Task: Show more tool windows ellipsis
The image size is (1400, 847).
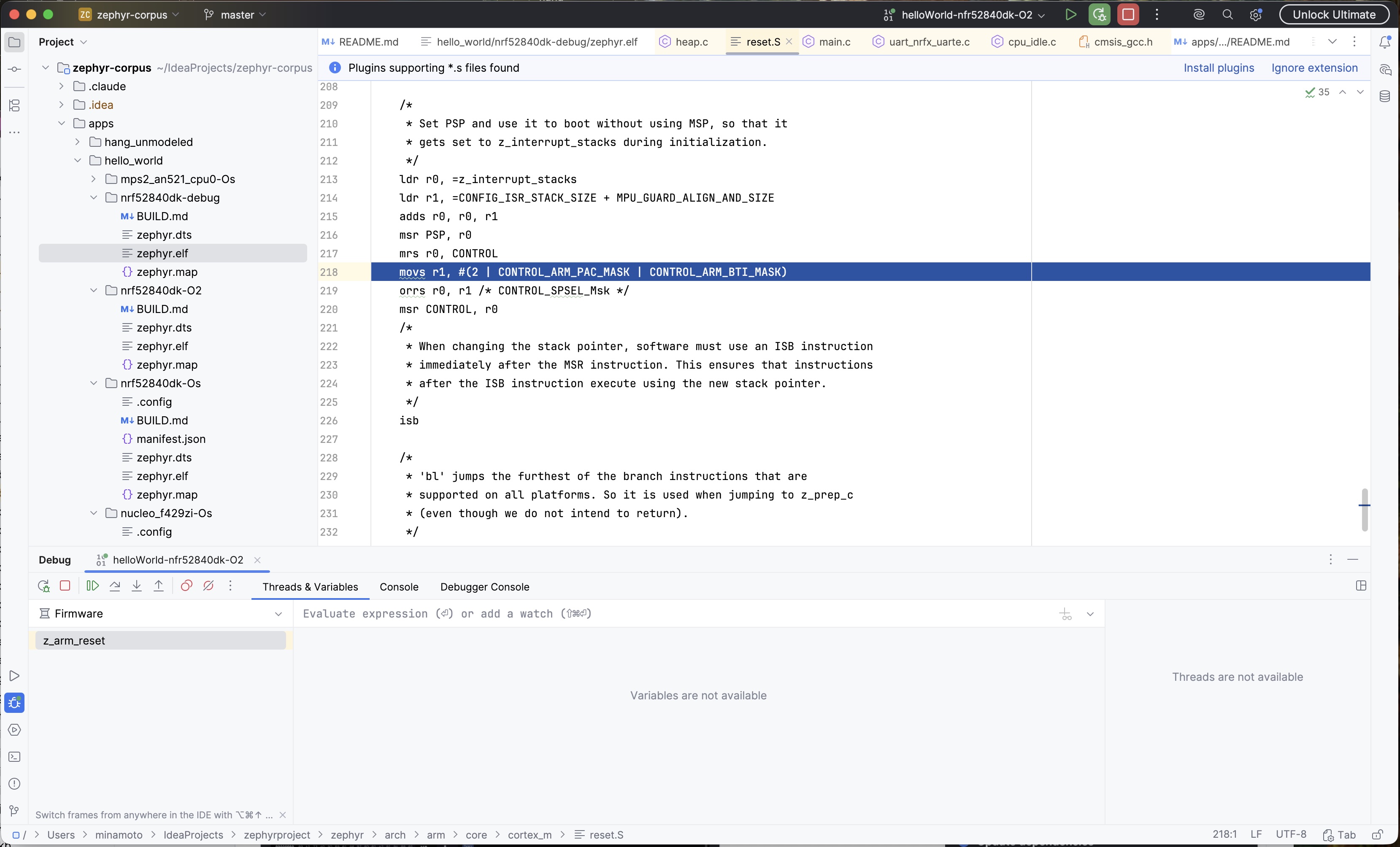Action: click(x=14, y=132)
